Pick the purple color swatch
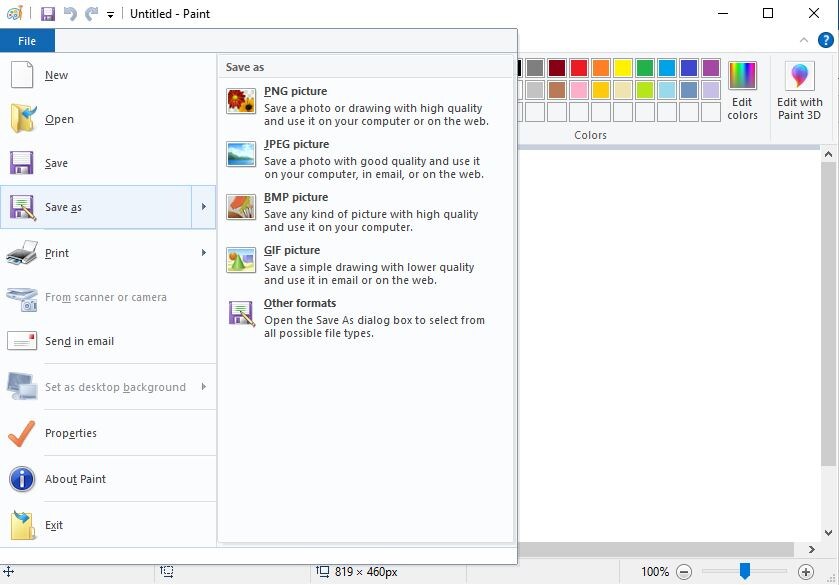The height and width of the screenshot is (585, 839). (x=711, y=68)
